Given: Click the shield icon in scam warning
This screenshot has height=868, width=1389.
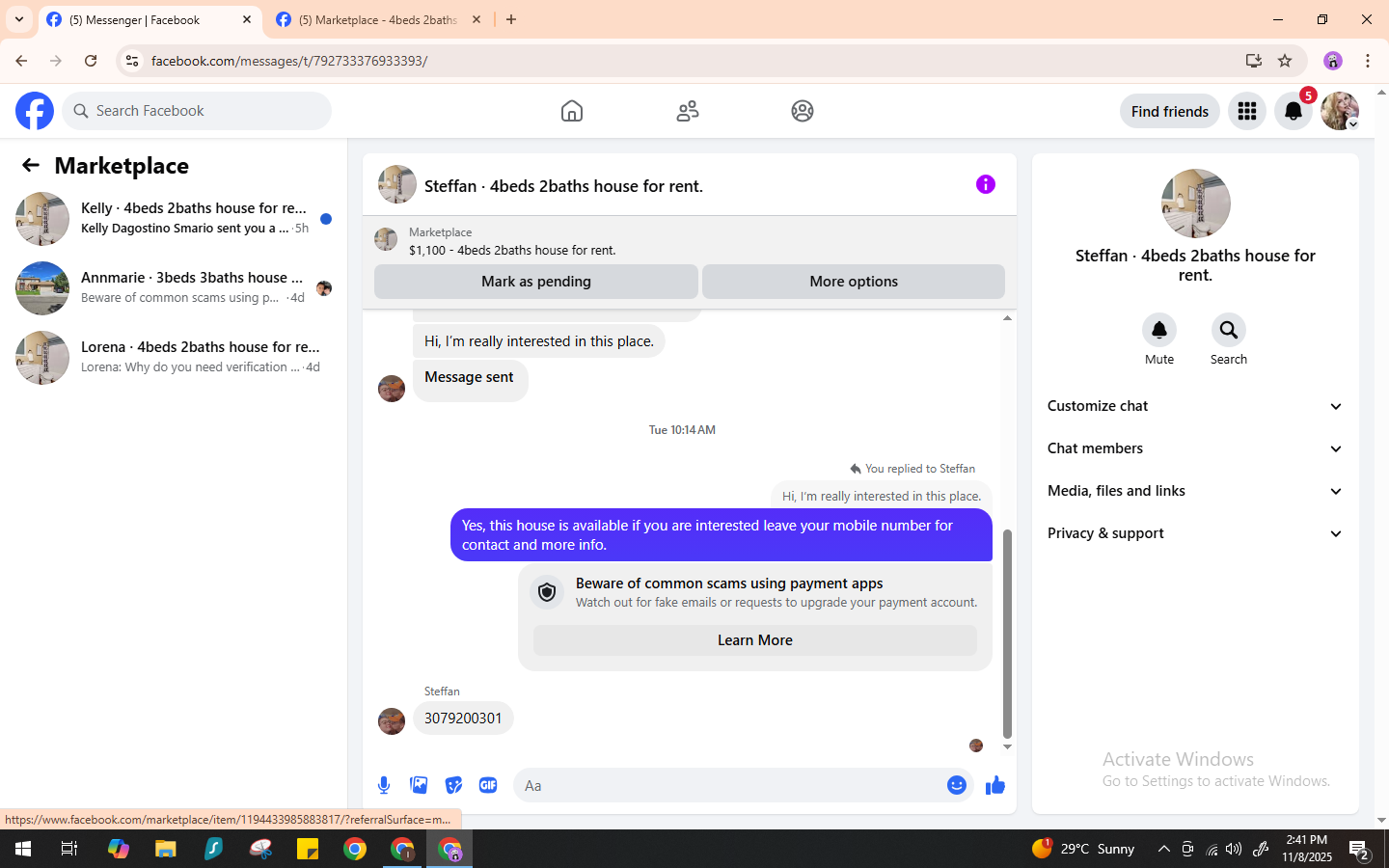Looking at the screenshot, I should 547,592.
